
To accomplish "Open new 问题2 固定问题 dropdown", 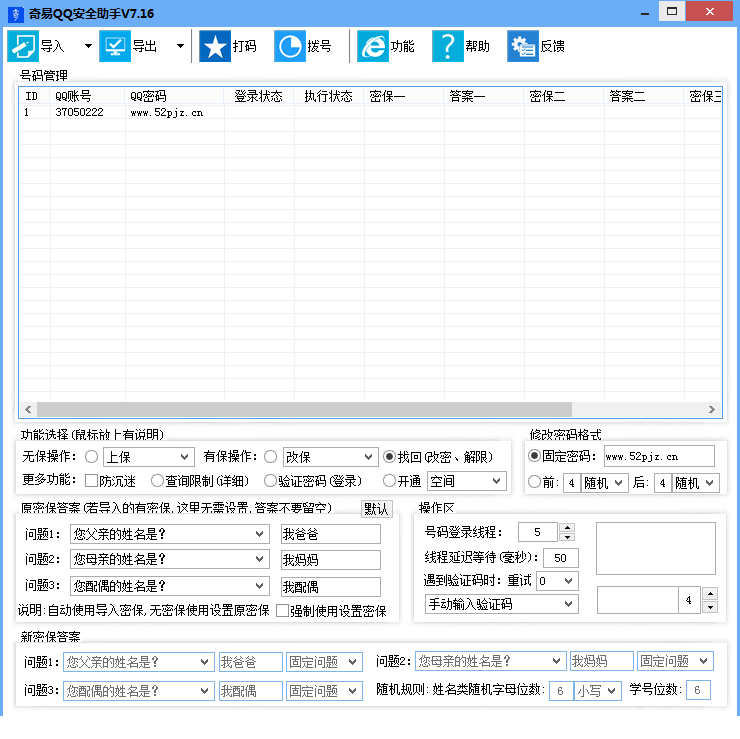I will click(675, 661).
